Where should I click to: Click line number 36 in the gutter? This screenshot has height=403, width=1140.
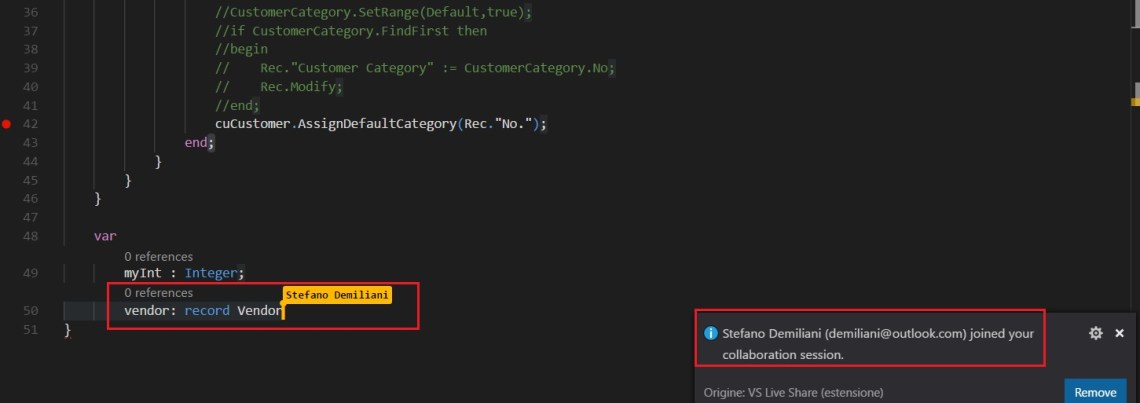(29, 12)
